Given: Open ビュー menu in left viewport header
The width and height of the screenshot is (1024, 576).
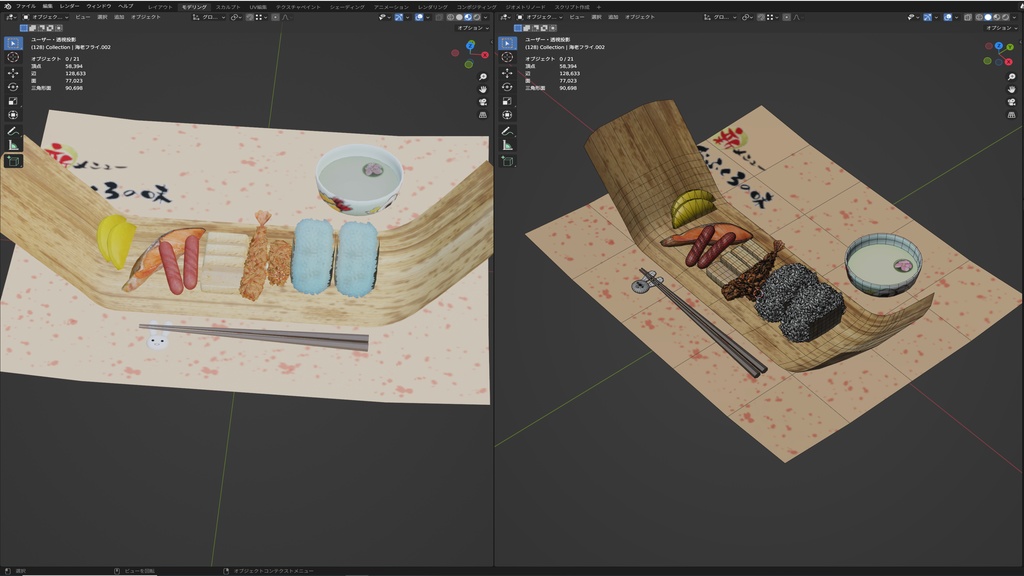Looking at the screenshot, I should click(83, 17).
